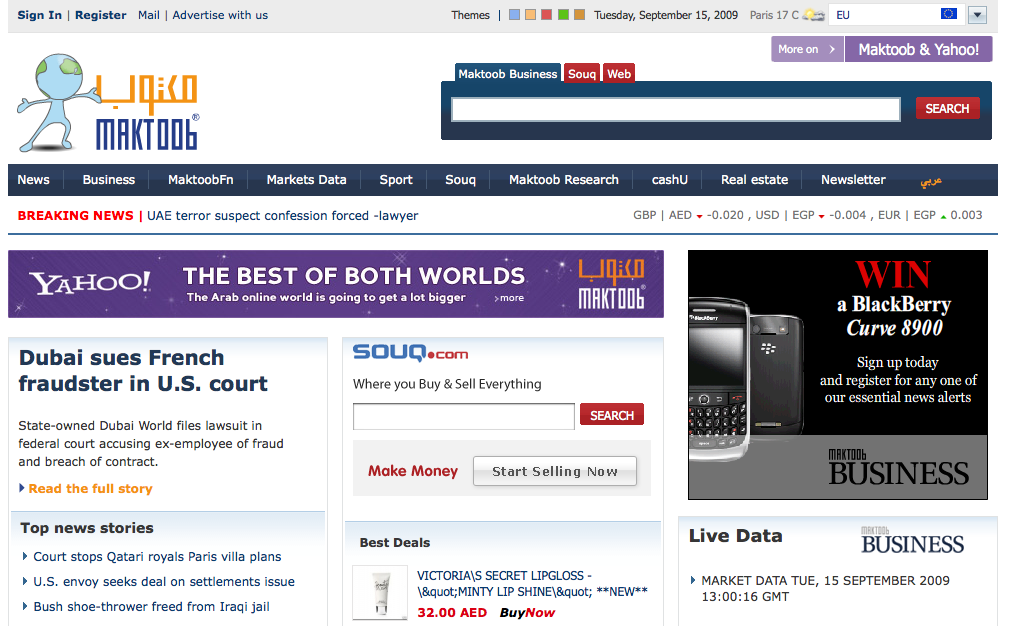This screenshot has width=1023, height=626.
Task: Open the Business menu item
Action: [x=108, y=180]
